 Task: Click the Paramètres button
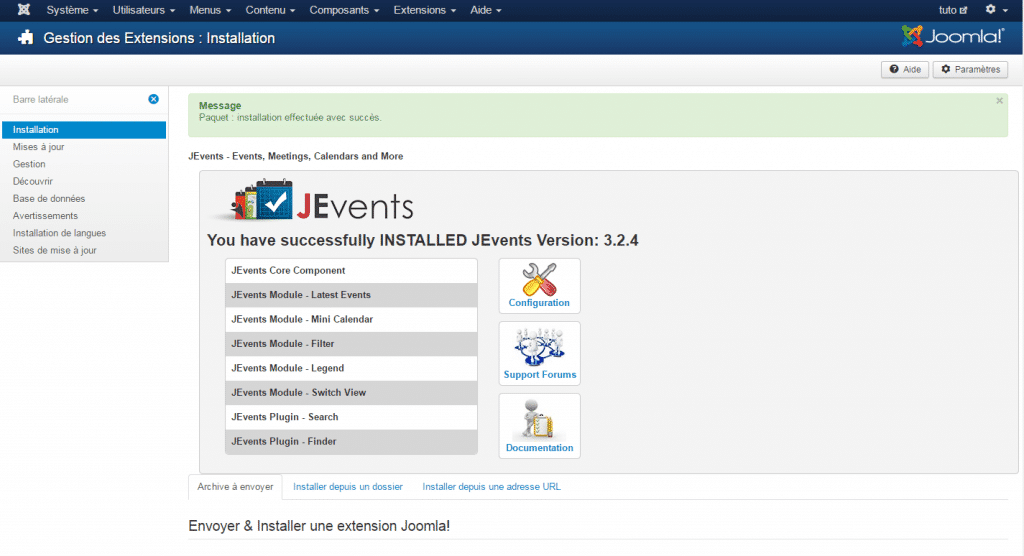[970, 69]
